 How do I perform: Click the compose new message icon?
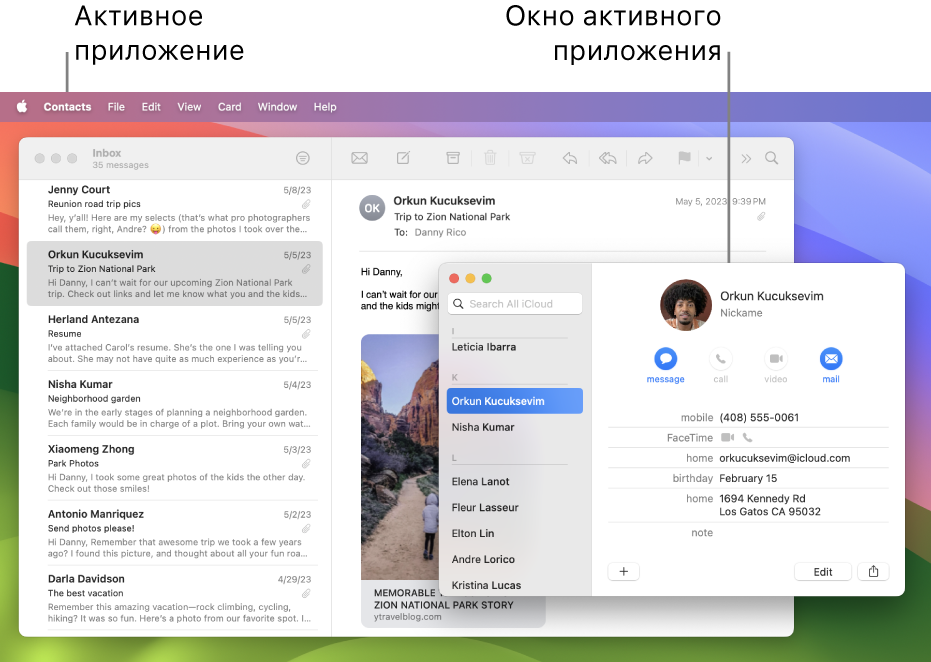point(403,158)
